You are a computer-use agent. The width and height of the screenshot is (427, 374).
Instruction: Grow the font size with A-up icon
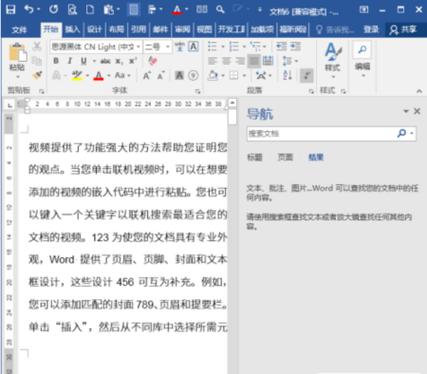147,76
